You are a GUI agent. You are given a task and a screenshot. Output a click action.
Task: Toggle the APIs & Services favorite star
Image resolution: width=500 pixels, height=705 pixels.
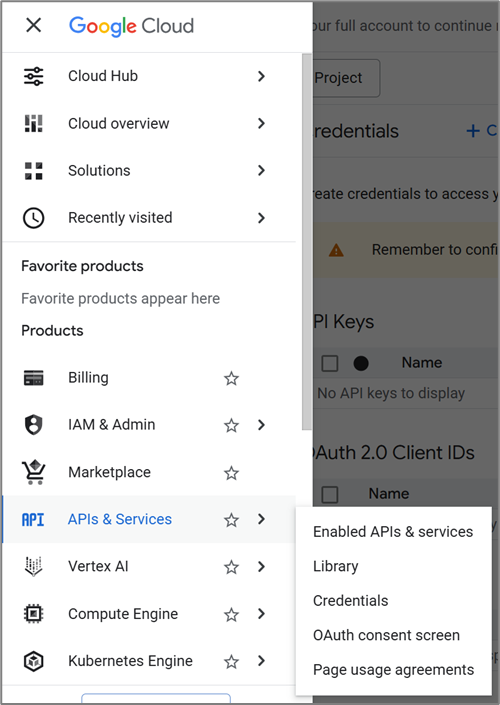point(232,520)
